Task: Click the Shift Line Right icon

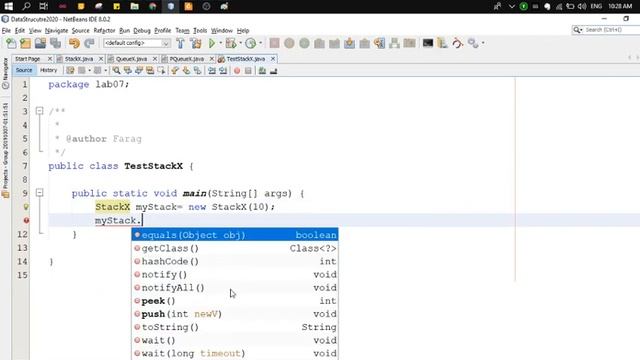Action: tap(223, 71)
